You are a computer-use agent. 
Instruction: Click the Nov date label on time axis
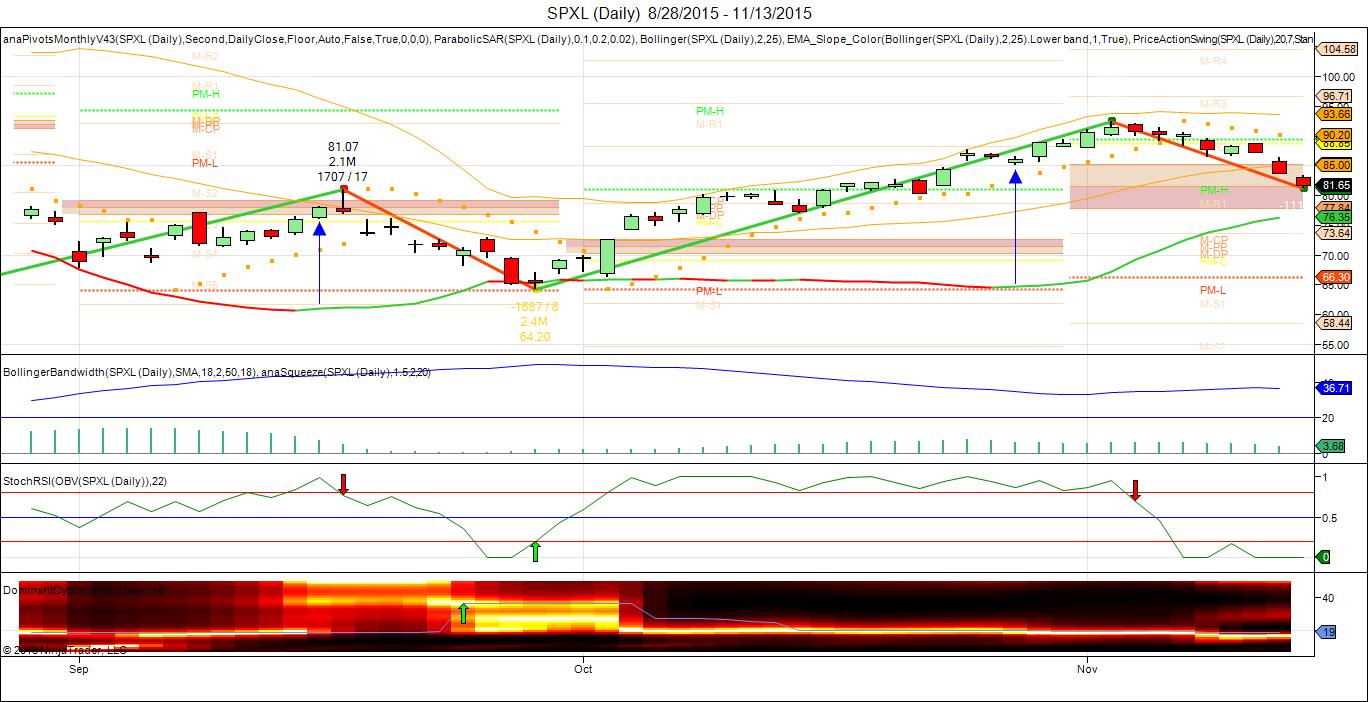(1088, 669)
